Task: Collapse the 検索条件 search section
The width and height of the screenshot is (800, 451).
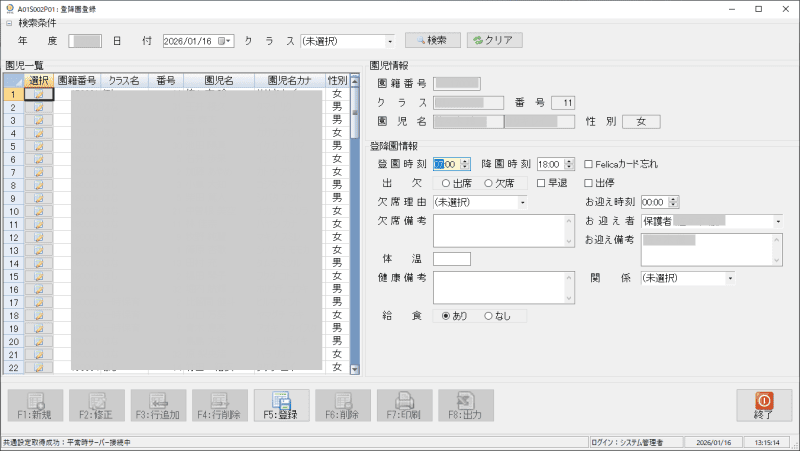Action: click(x=9, y=22)
